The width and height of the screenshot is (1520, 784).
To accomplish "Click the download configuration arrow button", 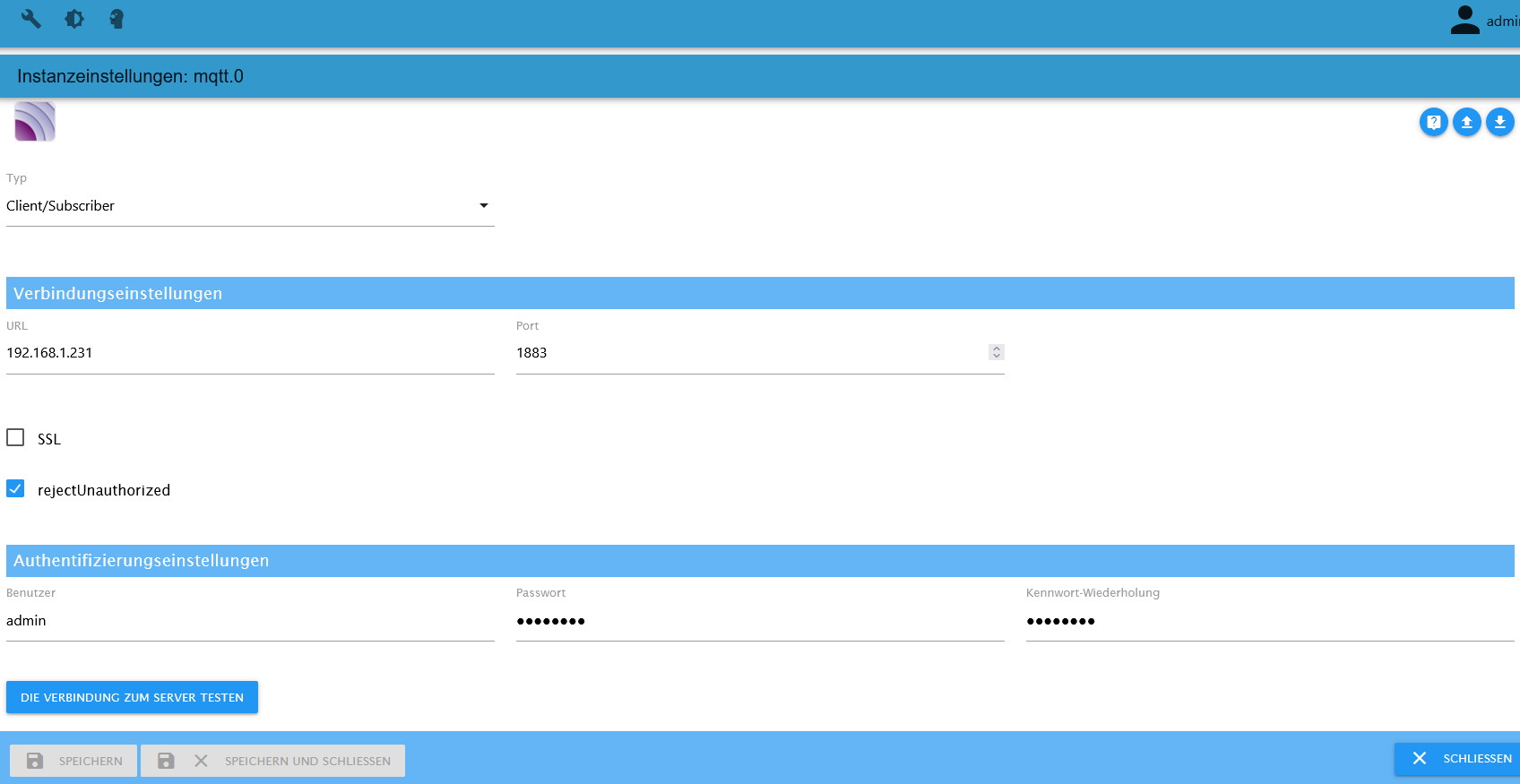I will (x=1499, y=122).
